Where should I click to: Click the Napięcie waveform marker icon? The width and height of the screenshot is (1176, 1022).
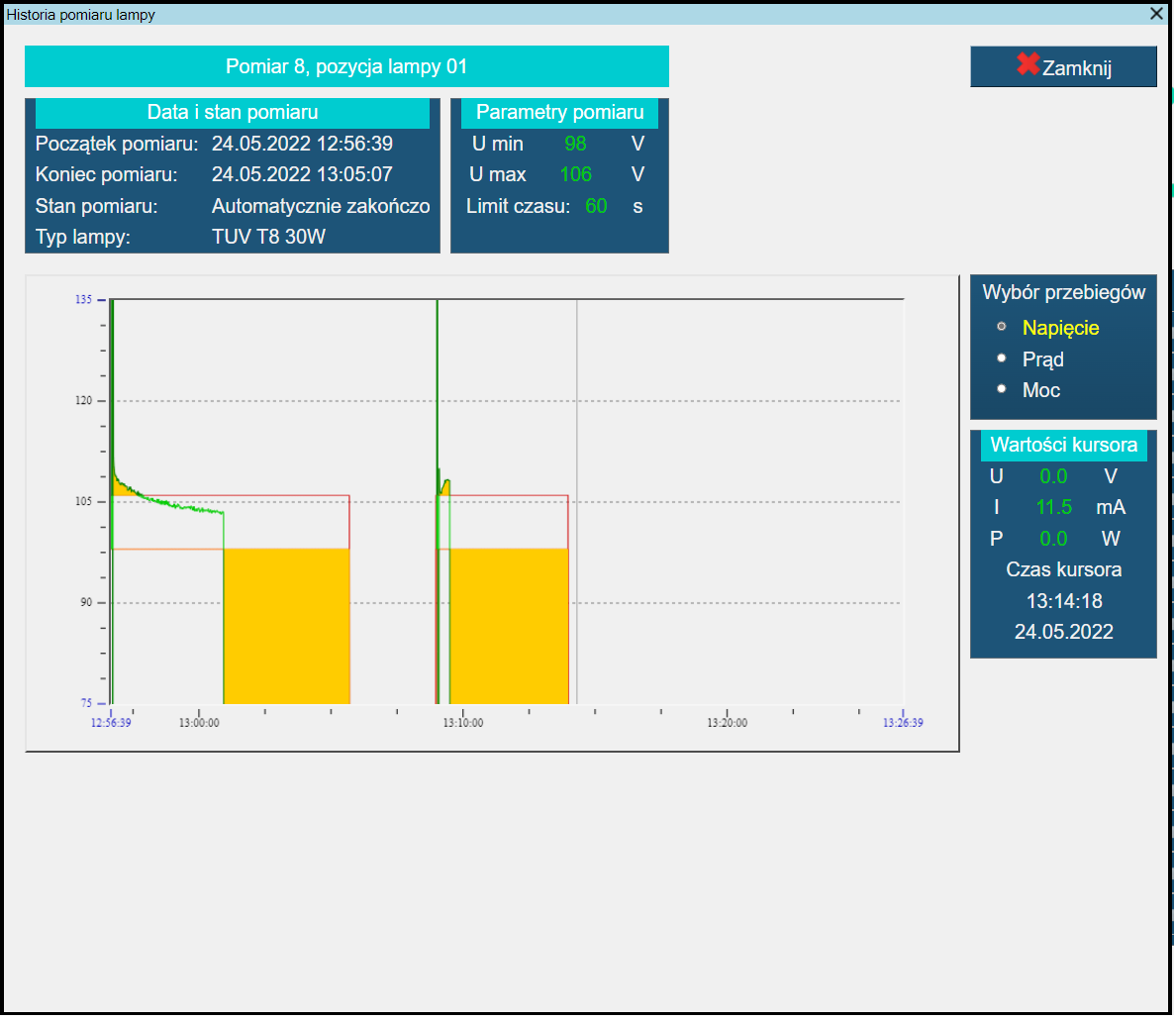click(x=1002, y=326)
